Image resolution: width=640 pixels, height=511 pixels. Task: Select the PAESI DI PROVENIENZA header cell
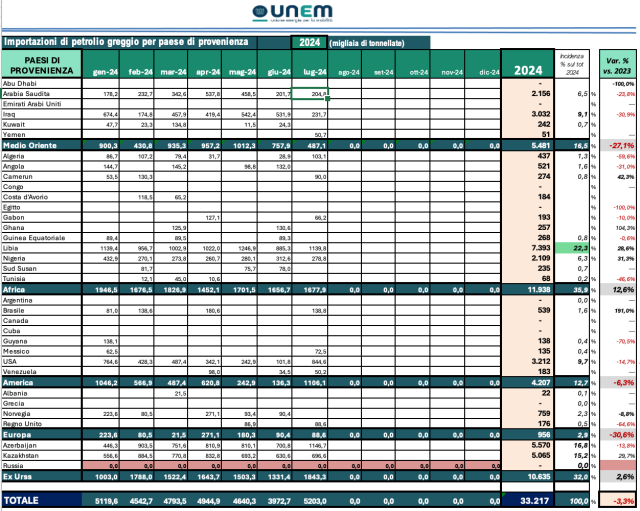42,66
